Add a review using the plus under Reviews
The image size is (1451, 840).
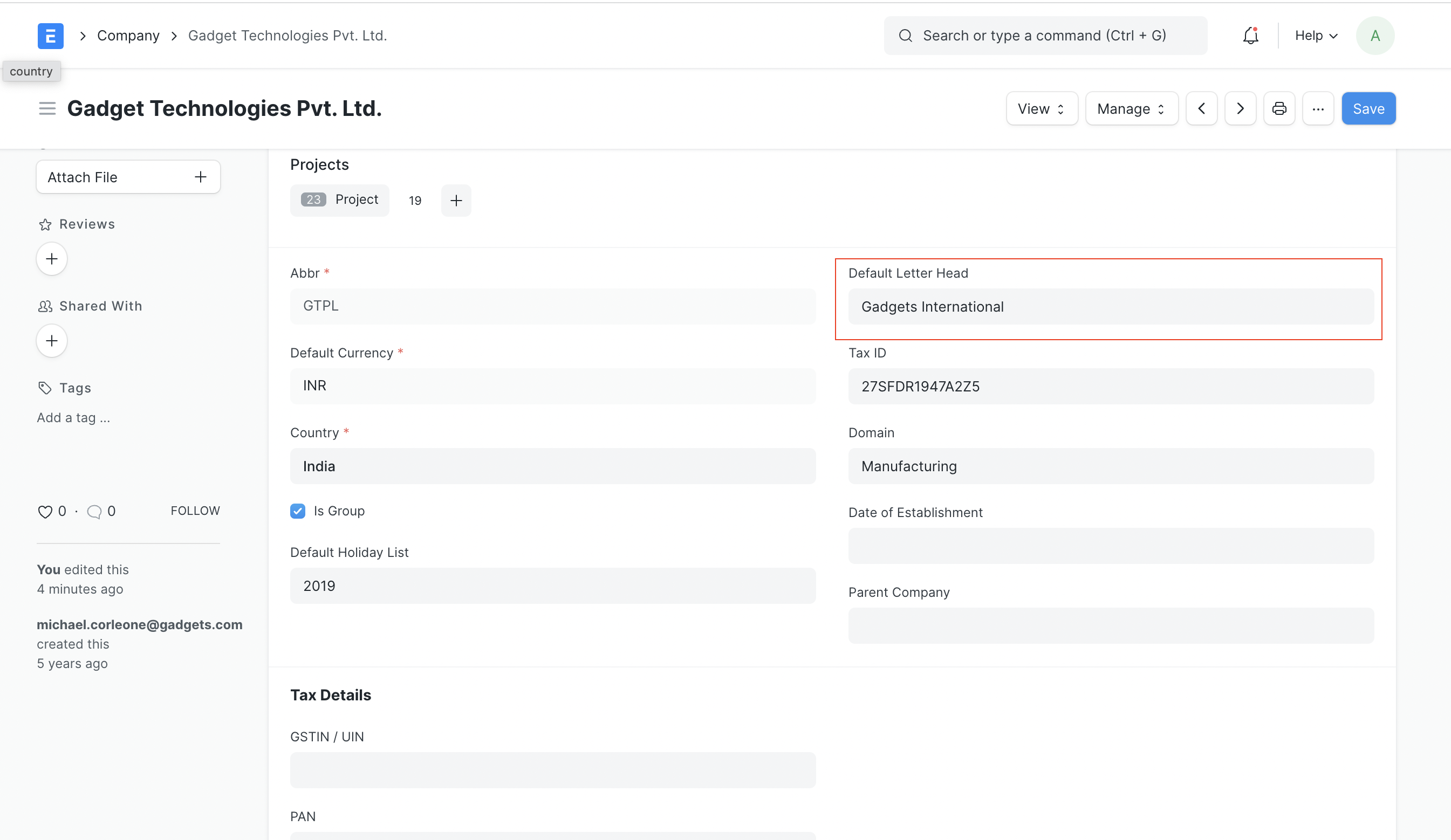click(x=51, y=259)
